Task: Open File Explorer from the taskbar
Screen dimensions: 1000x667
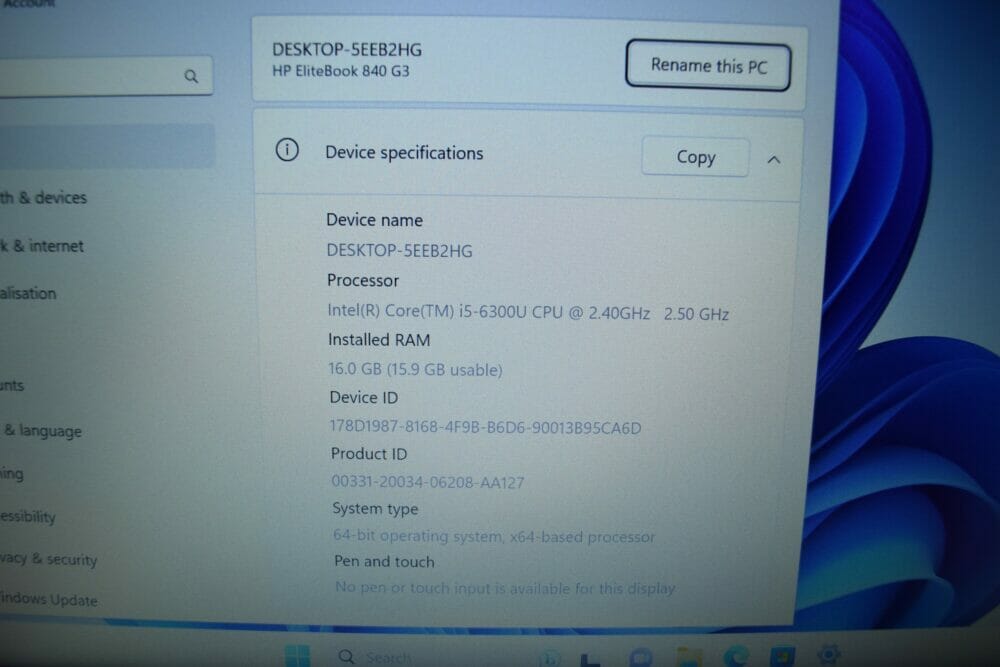Action: (x=689, y=657)
